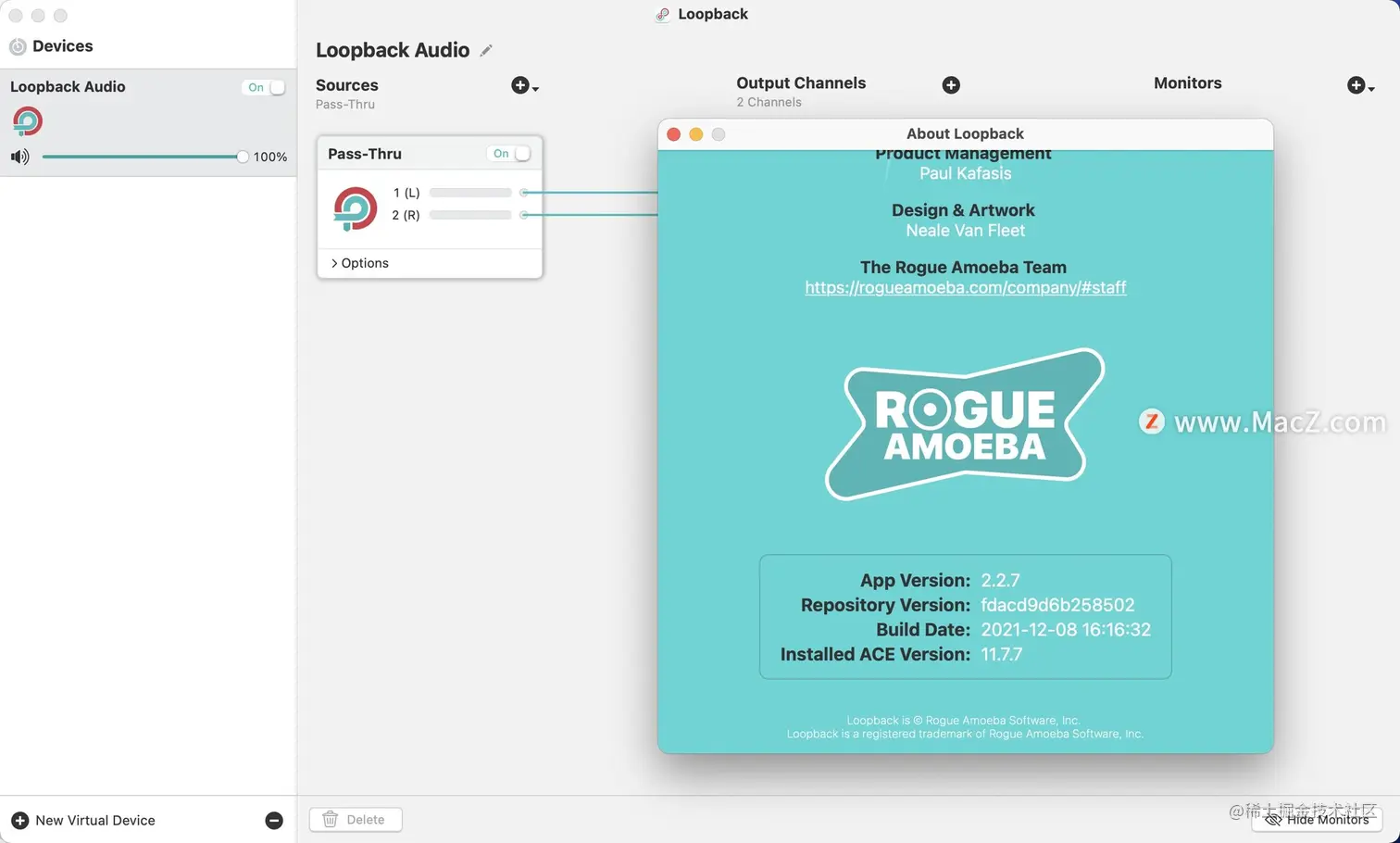Add a monitor with Monitors plus button
Viewport: 1400px width, 843px height.
tap(1360, 85)
